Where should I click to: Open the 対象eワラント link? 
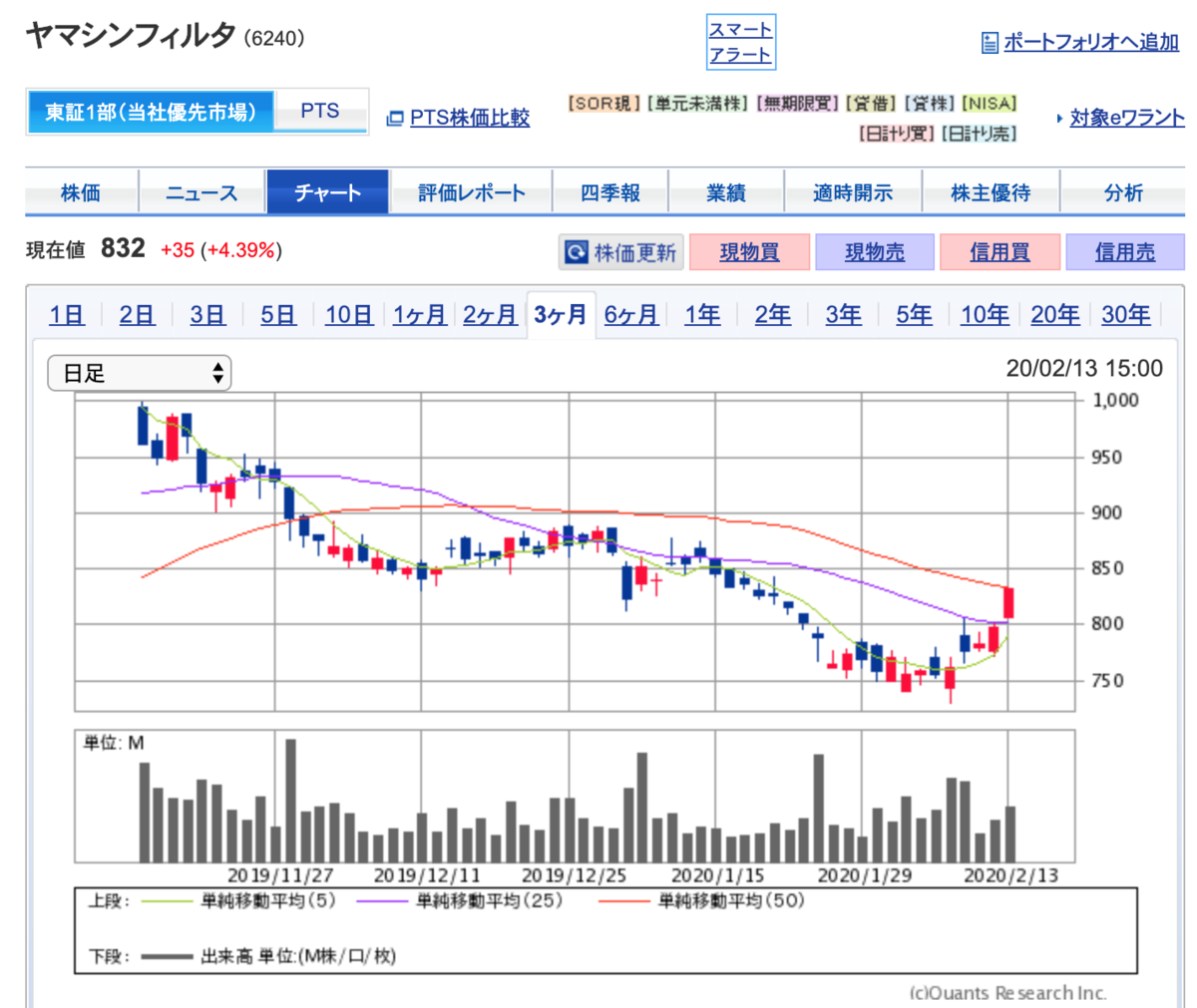pyautogui.click(x=1127, y=118)
